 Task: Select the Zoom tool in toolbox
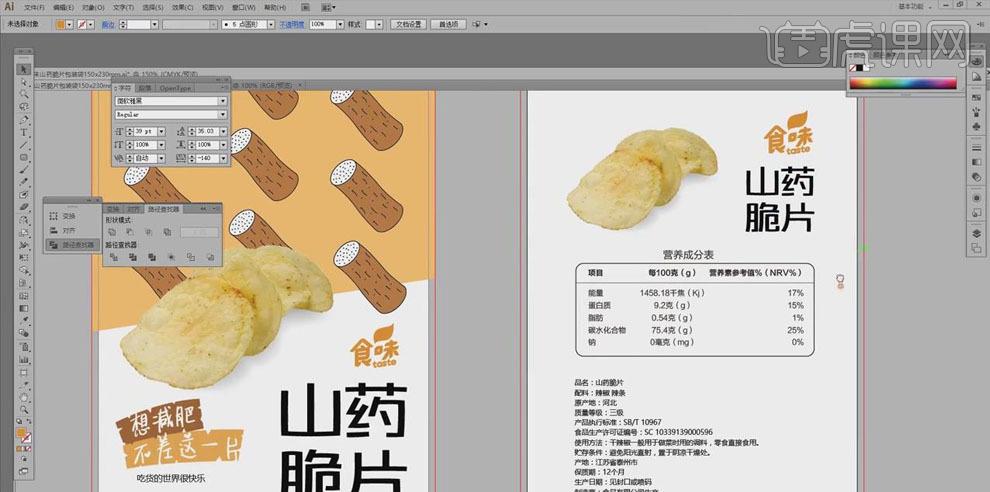pos(24,409)
